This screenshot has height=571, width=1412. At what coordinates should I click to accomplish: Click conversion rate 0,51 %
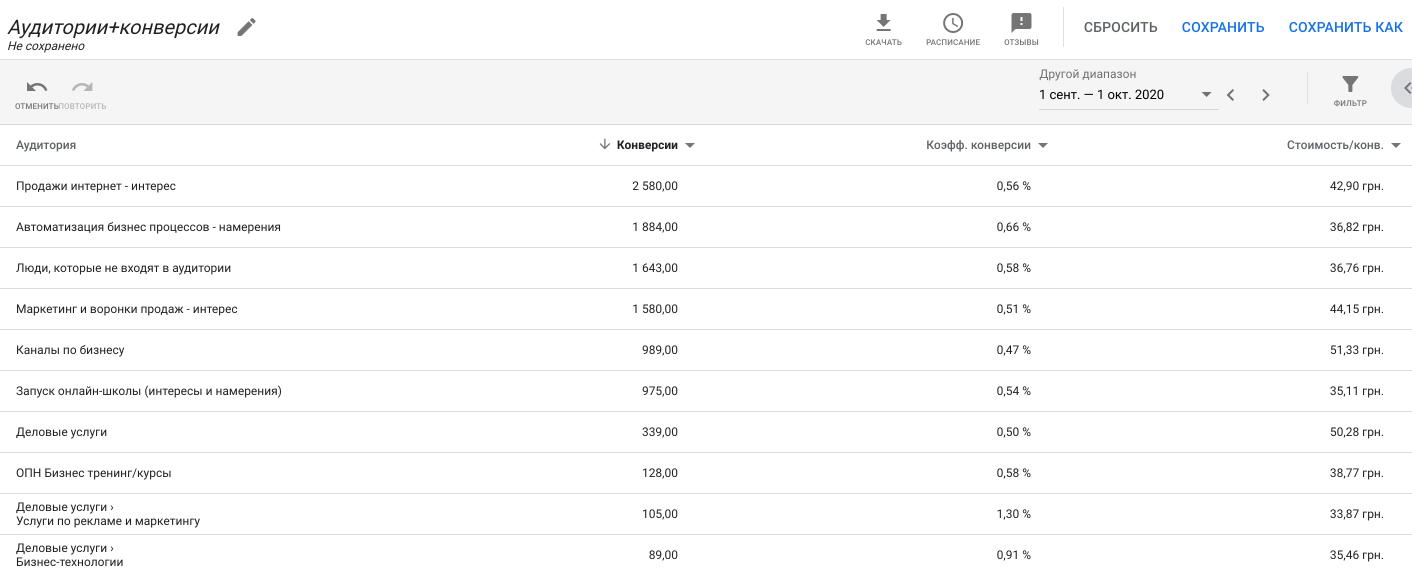(1013, 309)
